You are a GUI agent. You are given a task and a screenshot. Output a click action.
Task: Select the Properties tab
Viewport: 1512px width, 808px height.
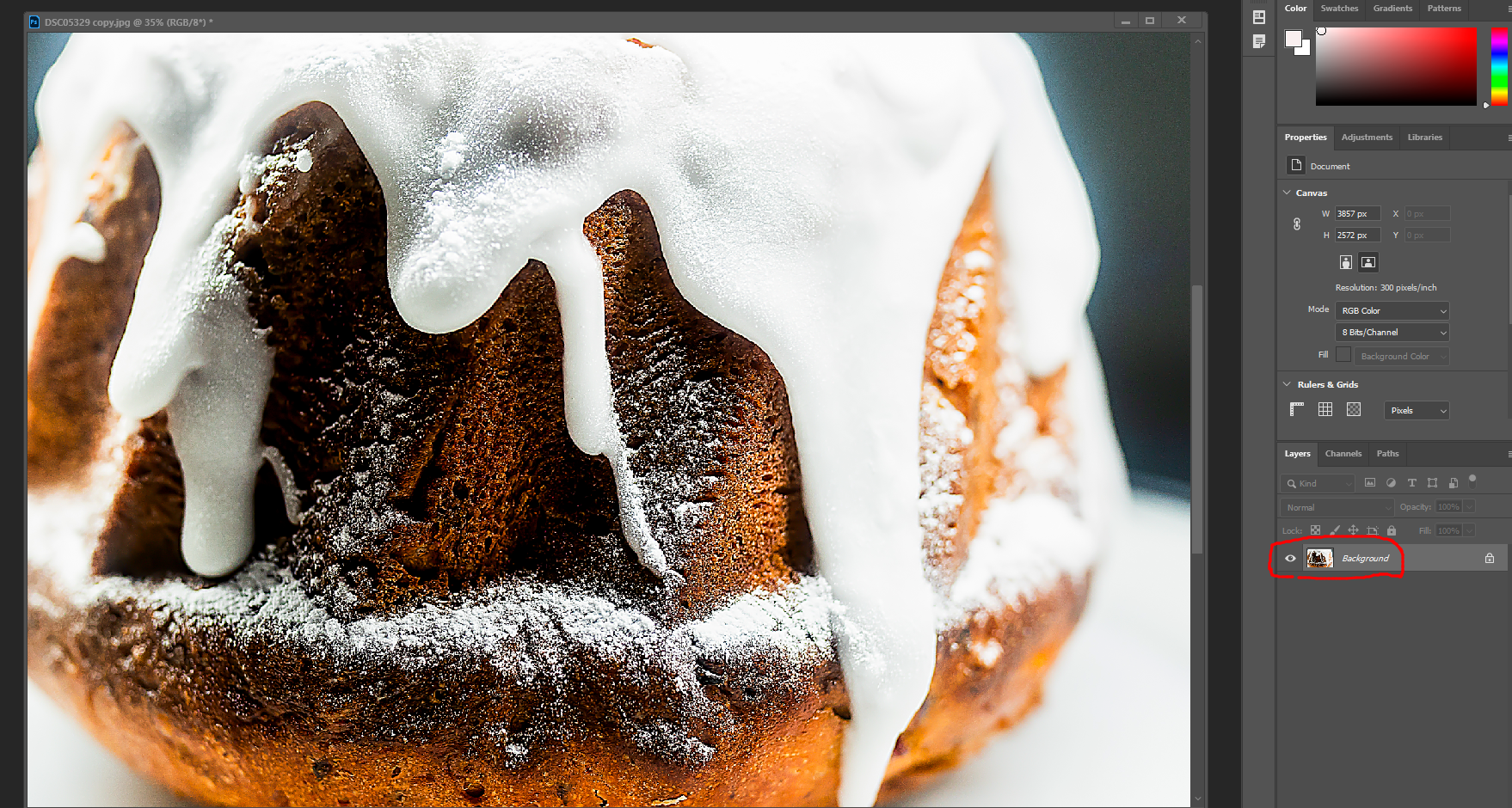click(x=1306, y=138)
